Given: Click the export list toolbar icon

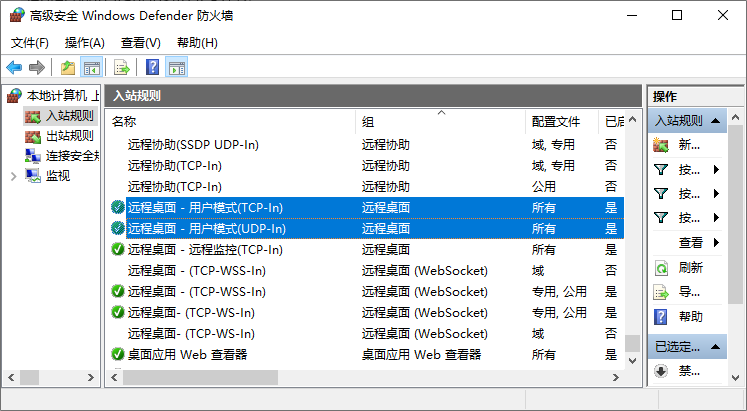Looking at the screenshot, I should [x=121, y=67].
